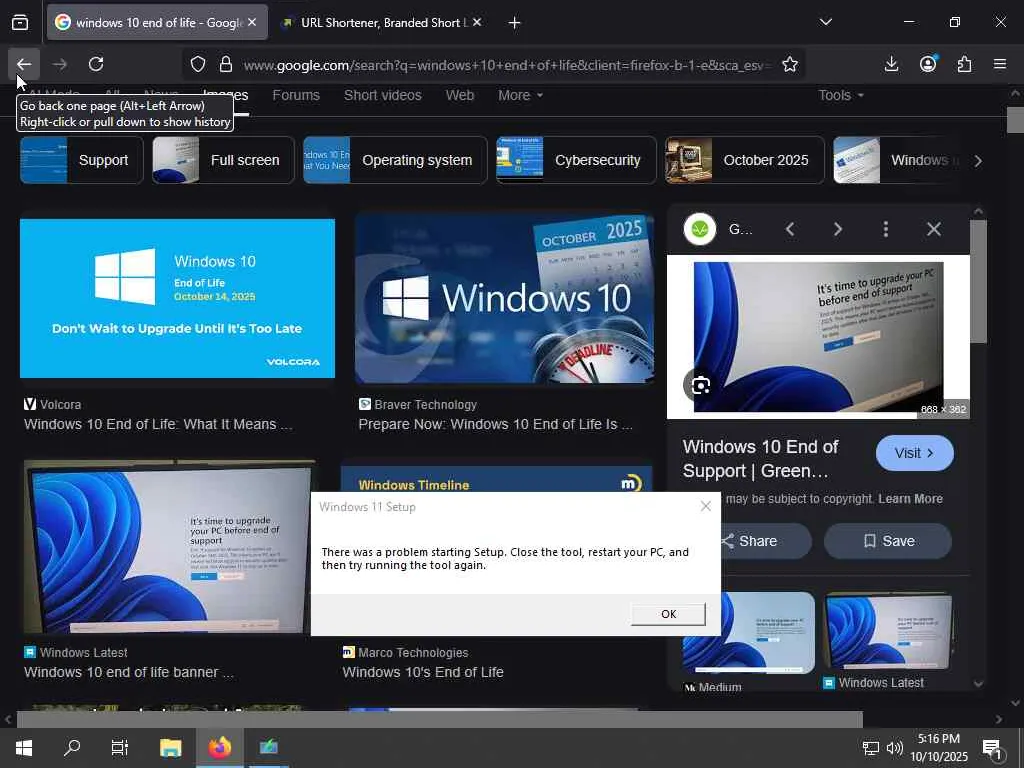Viewport: 1024px width, 768px height.
Task: Switch to the URL Shortener tab
Action: point(381,22)
